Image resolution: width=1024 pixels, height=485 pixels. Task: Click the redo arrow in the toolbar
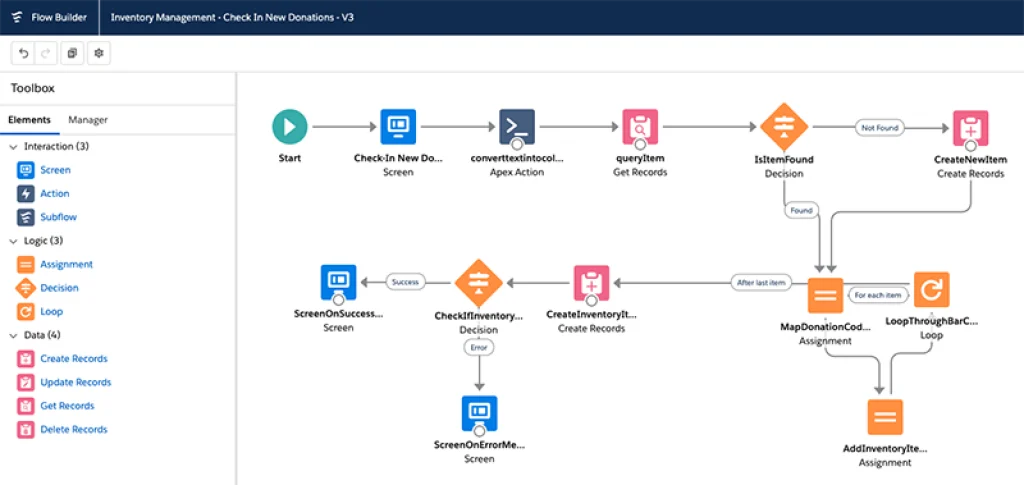[x=44, y=53]
